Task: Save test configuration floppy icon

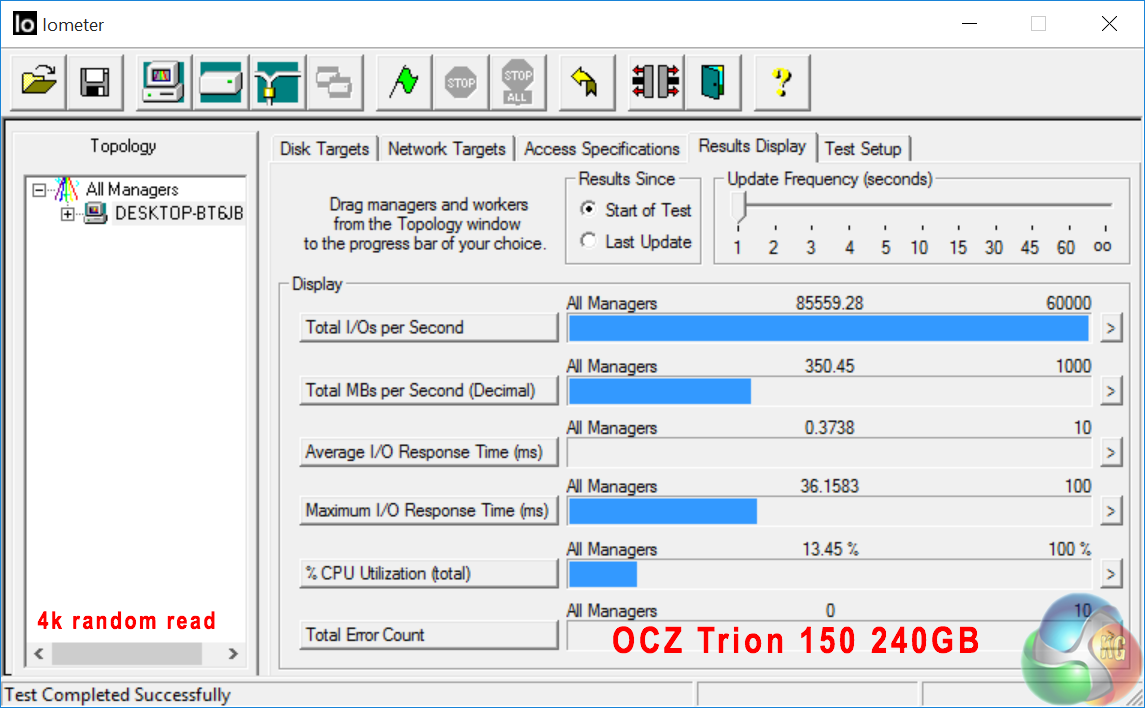Action: coord(95,82)
